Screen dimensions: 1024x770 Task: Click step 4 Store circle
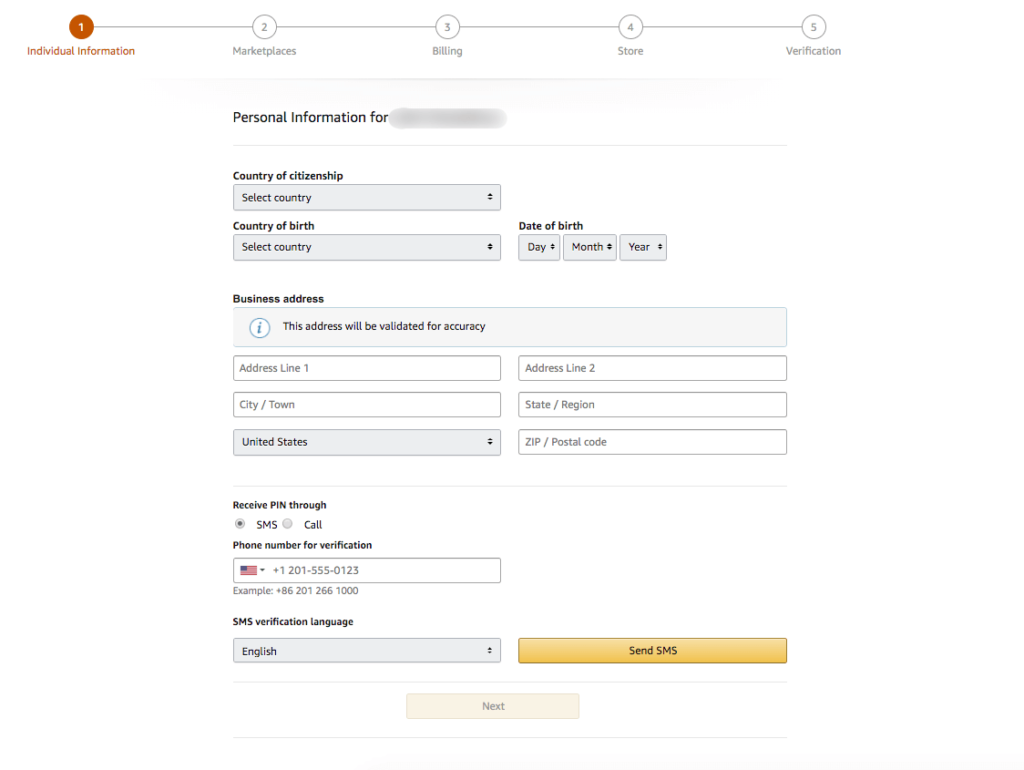[630, 27]
